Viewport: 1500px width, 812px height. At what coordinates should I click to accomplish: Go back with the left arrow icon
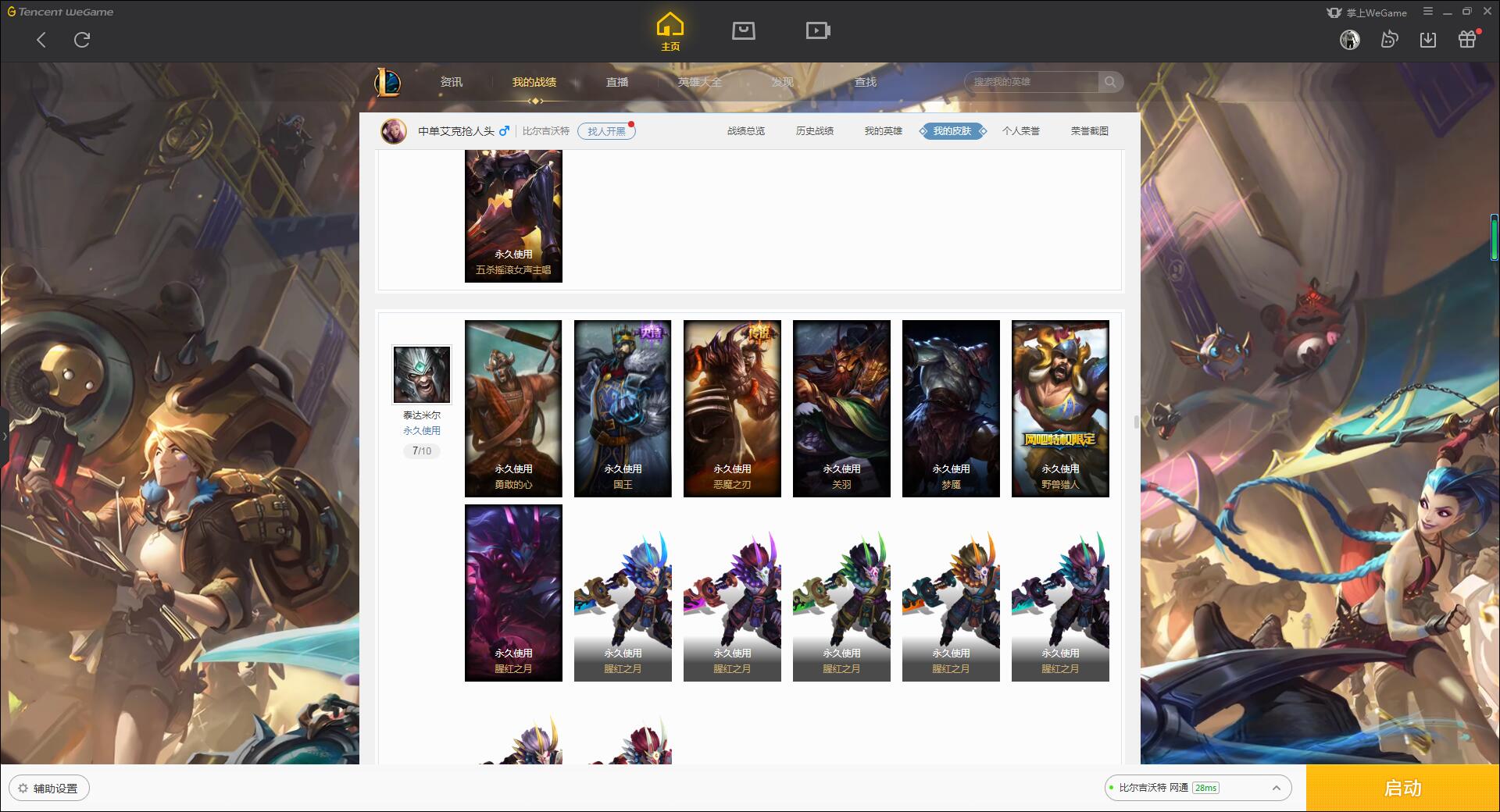click(x=41, y=40)
